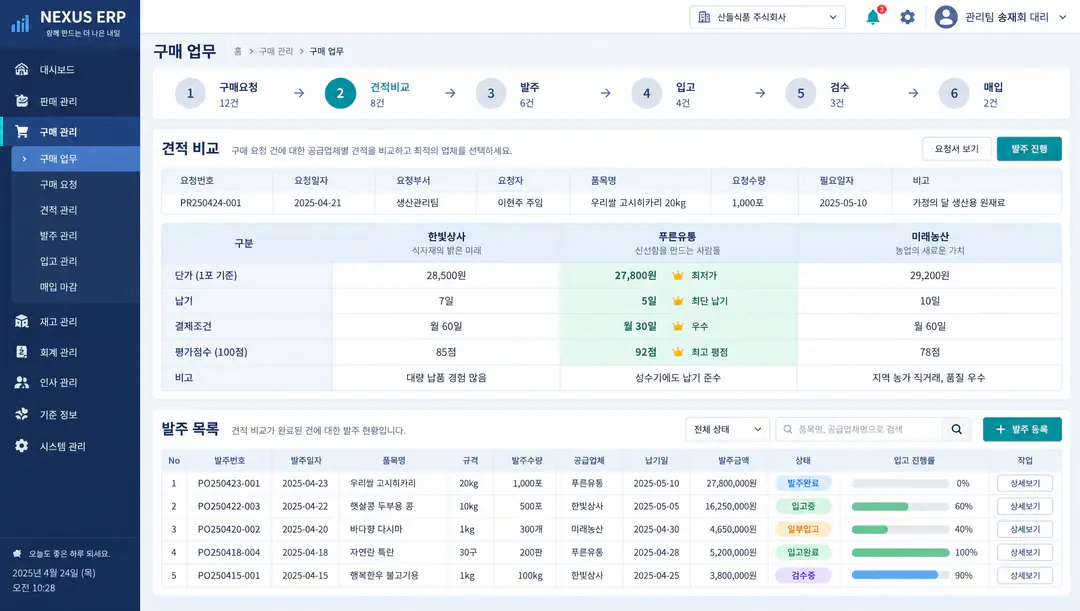The height and width of the screenshot is (611, 1080).
Task: Click the 우수 crown icon
Action: (678, 327)
